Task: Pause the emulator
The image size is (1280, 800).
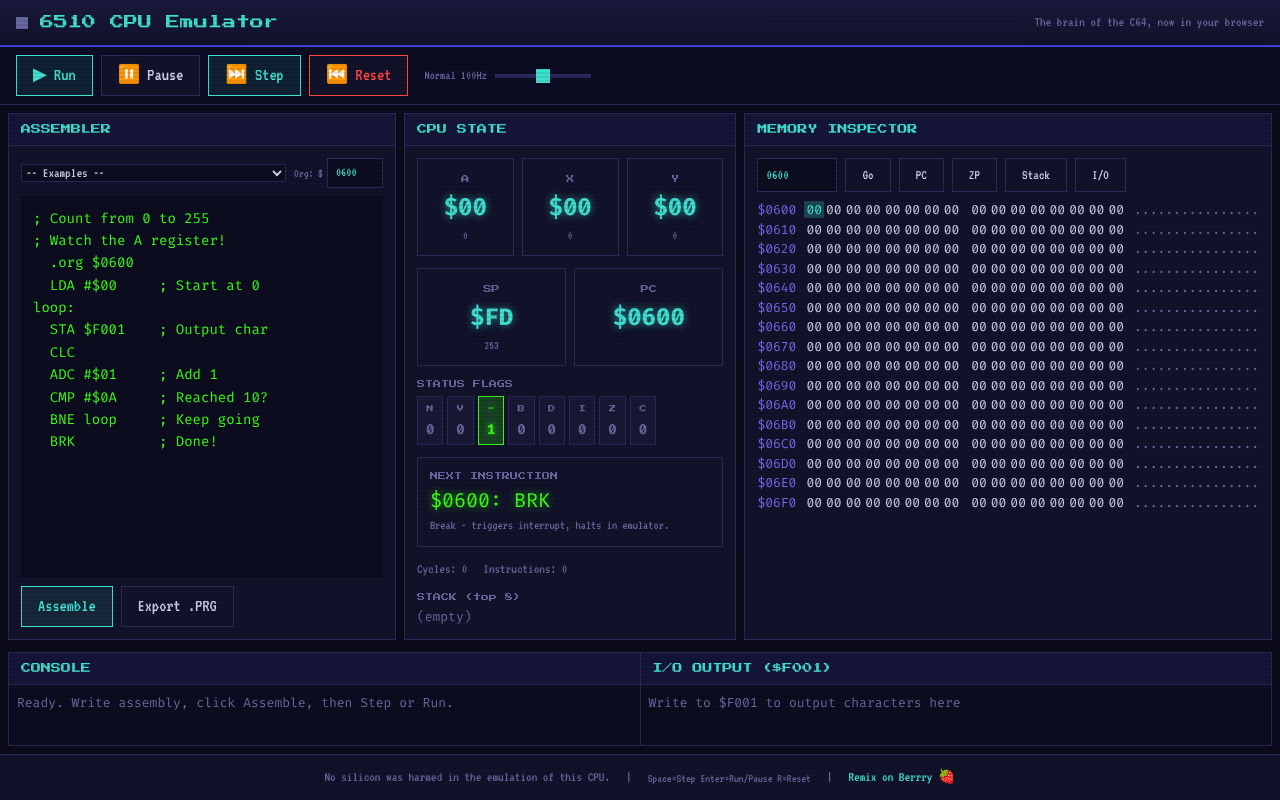Action: point(150,75)
